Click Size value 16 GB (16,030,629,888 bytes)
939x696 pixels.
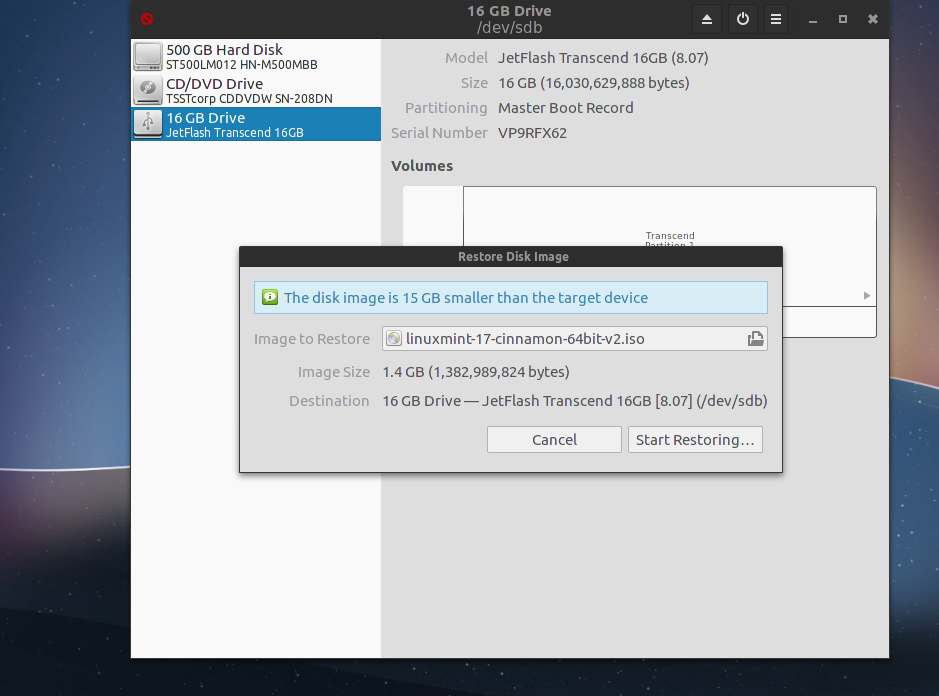tap(593, 83)
